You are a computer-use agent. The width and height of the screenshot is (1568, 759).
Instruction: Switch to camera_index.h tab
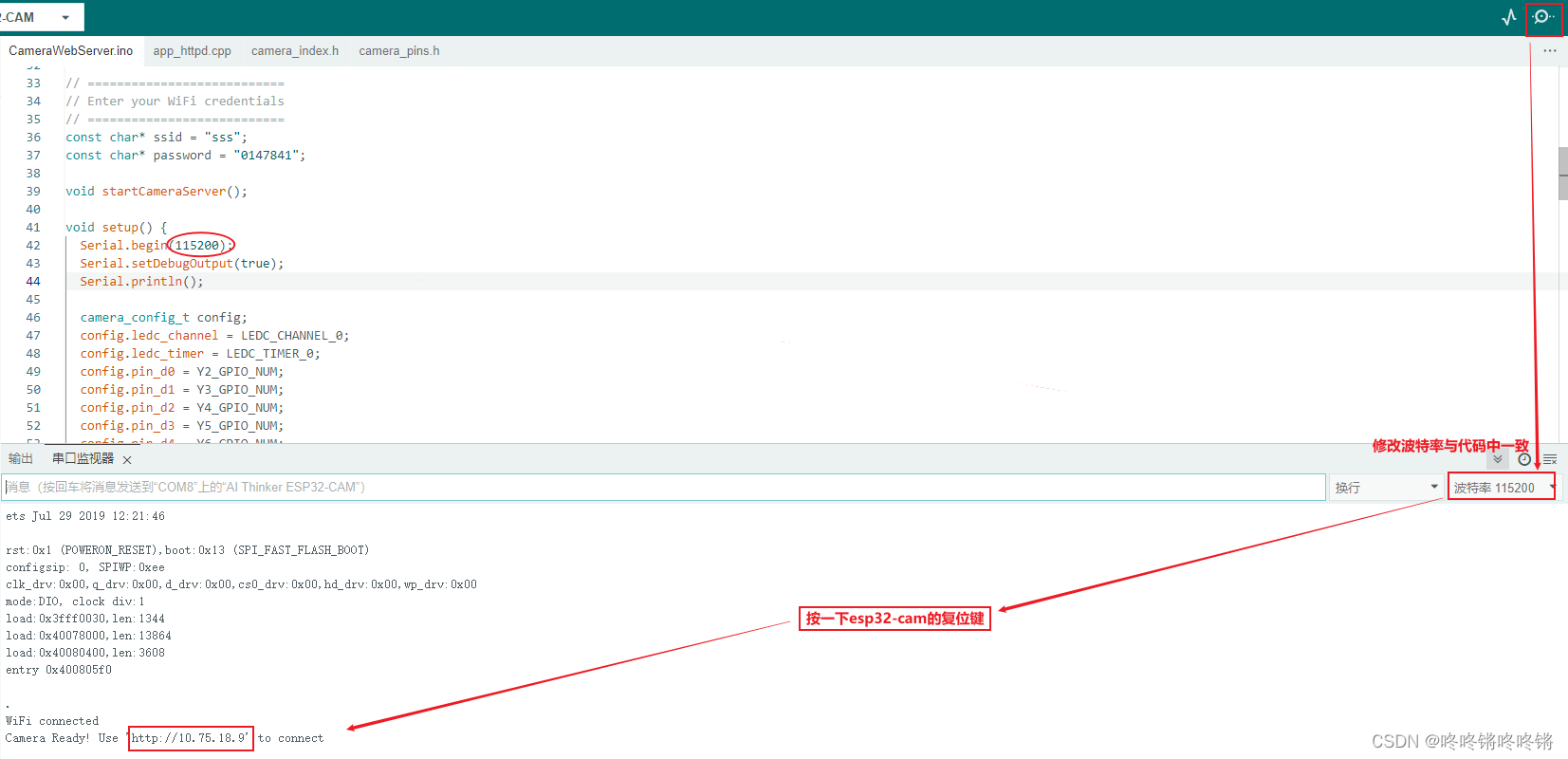click(295, 51)
